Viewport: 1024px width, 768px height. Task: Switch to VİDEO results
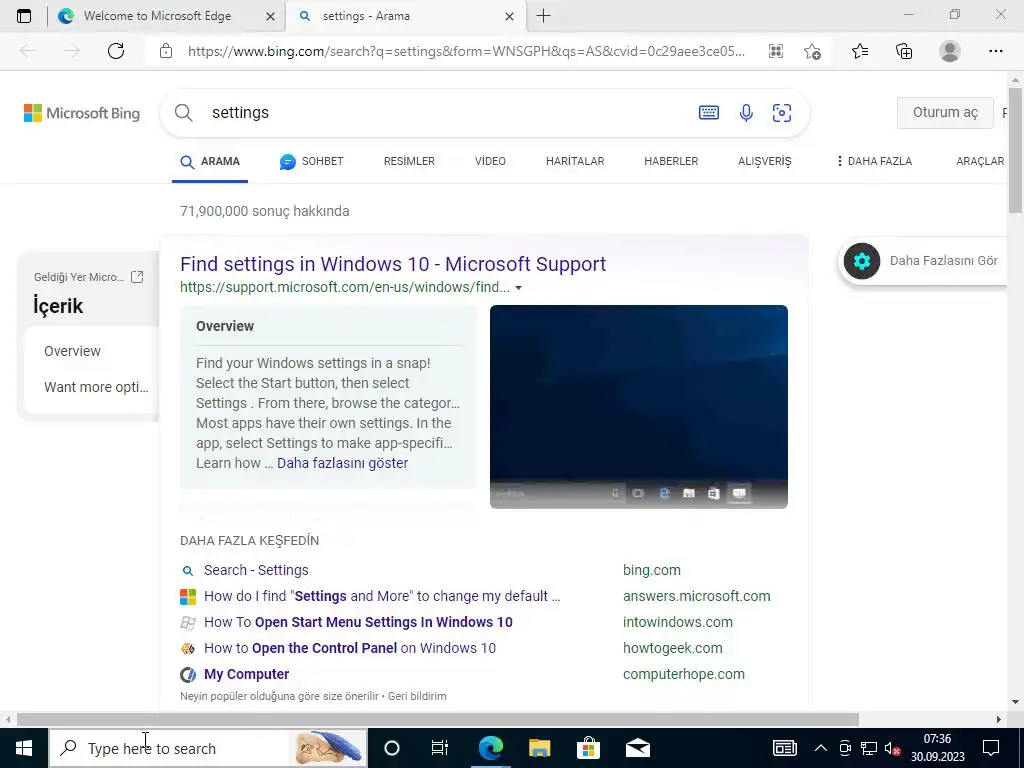coord(490,161)
